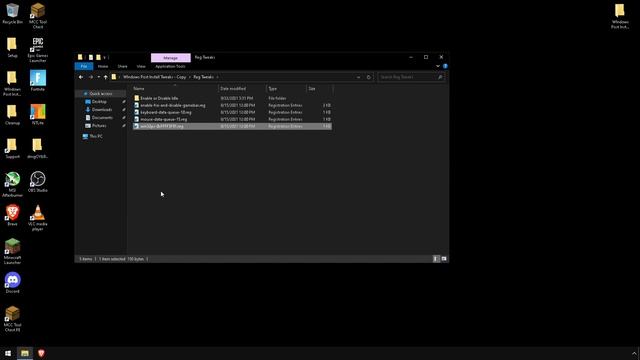Go up one folder level

tap(105, 77)
